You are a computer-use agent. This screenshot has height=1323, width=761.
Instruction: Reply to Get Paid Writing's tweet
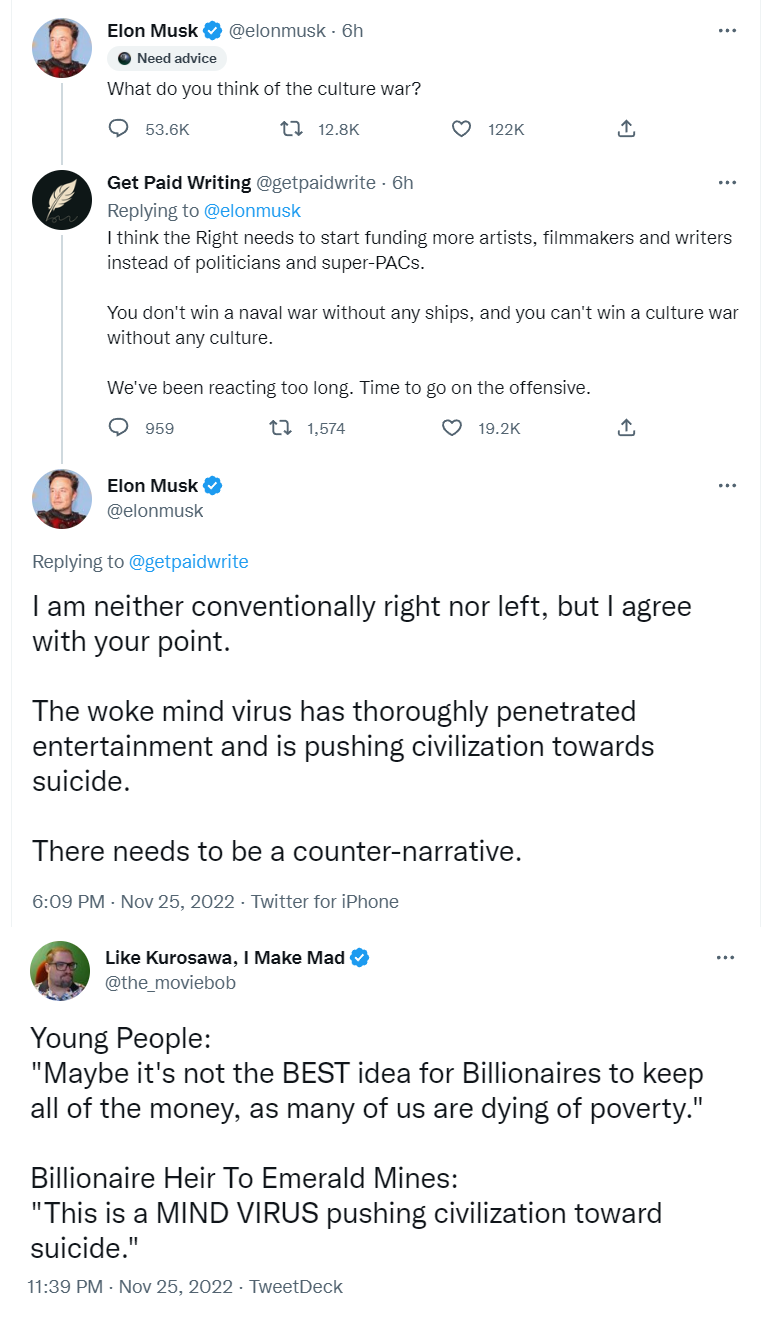[x=119, y=428]
